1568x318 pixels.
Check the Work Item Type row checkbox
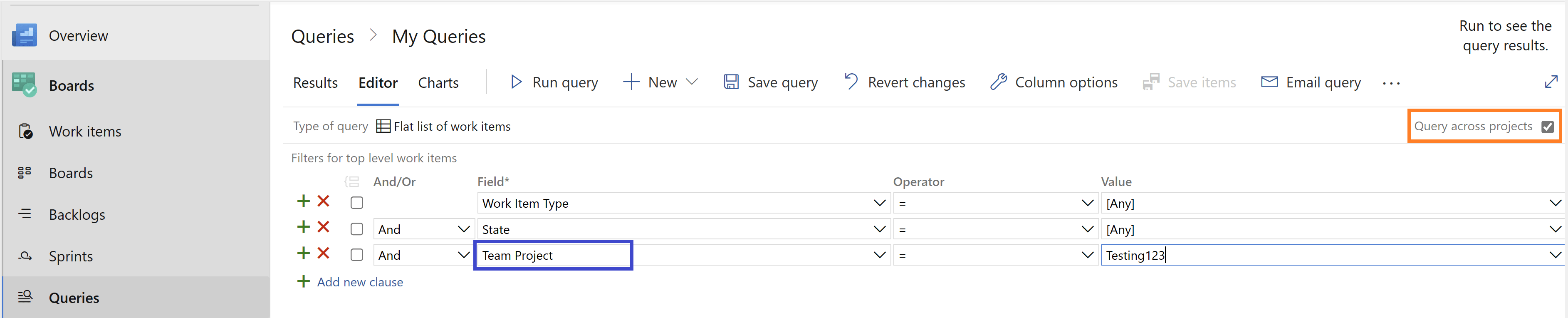point(357,203)
